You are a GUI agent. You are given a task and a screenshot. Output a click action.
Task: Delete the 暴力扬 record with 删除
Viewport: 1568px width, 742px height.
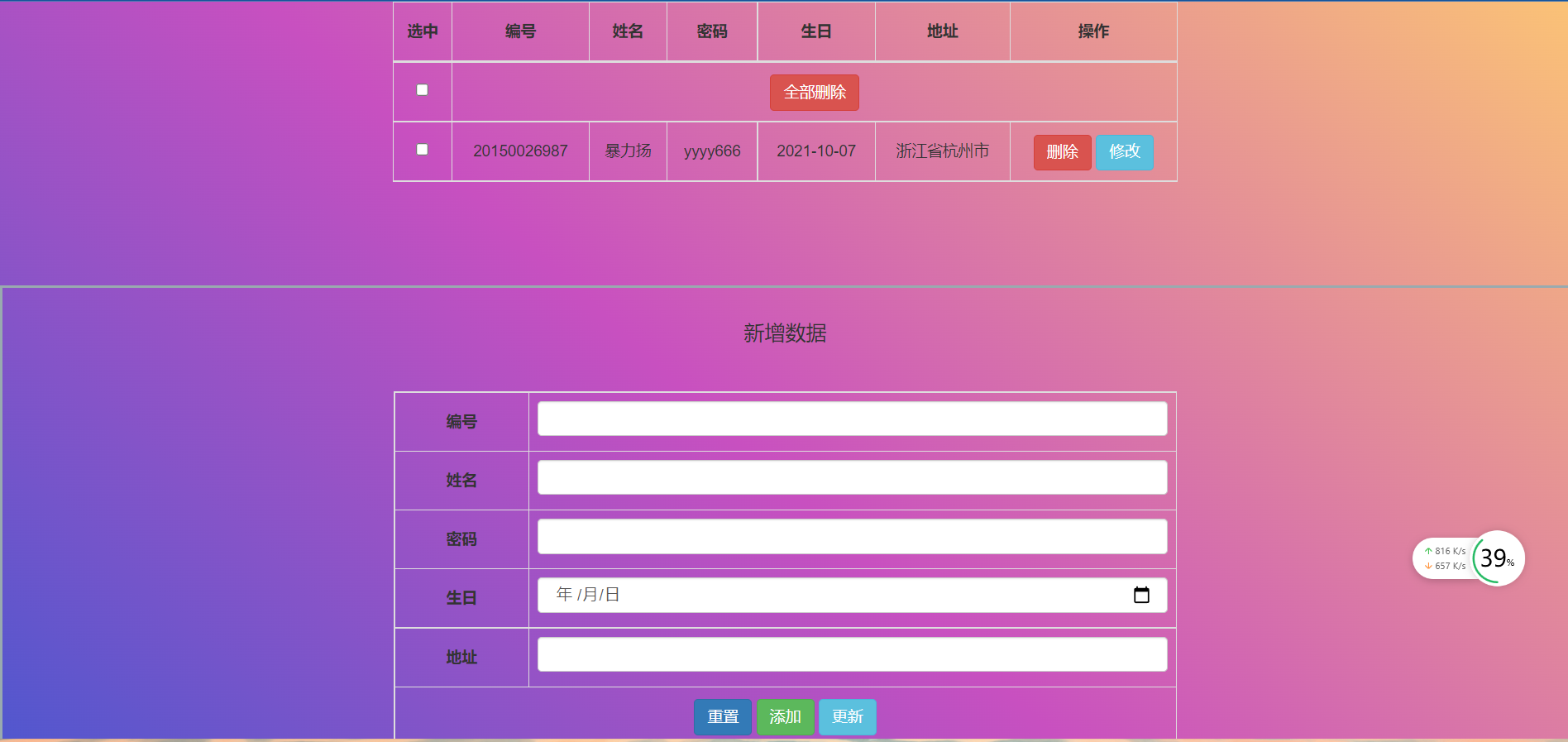tap(1062, 152)
